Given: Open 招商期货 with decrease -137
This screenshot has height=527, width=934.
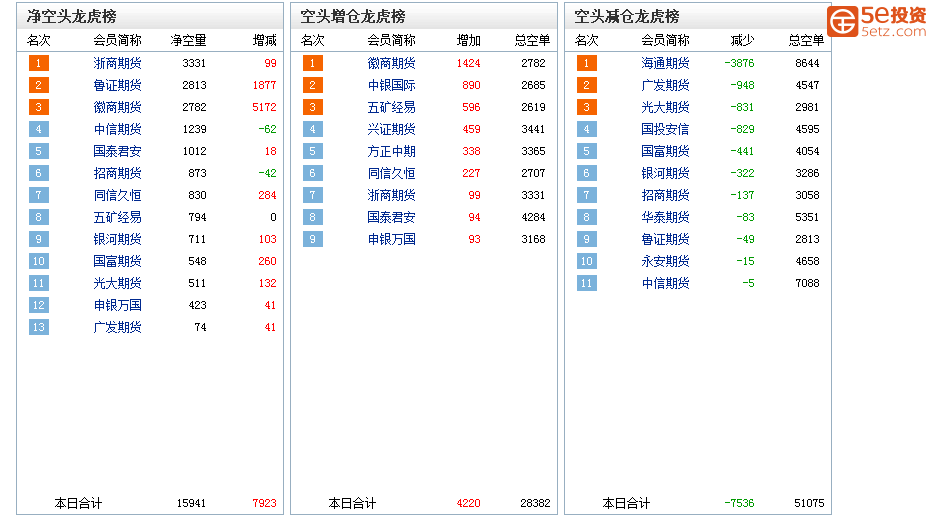Looking at the screenshot, I should coord(665,195).
